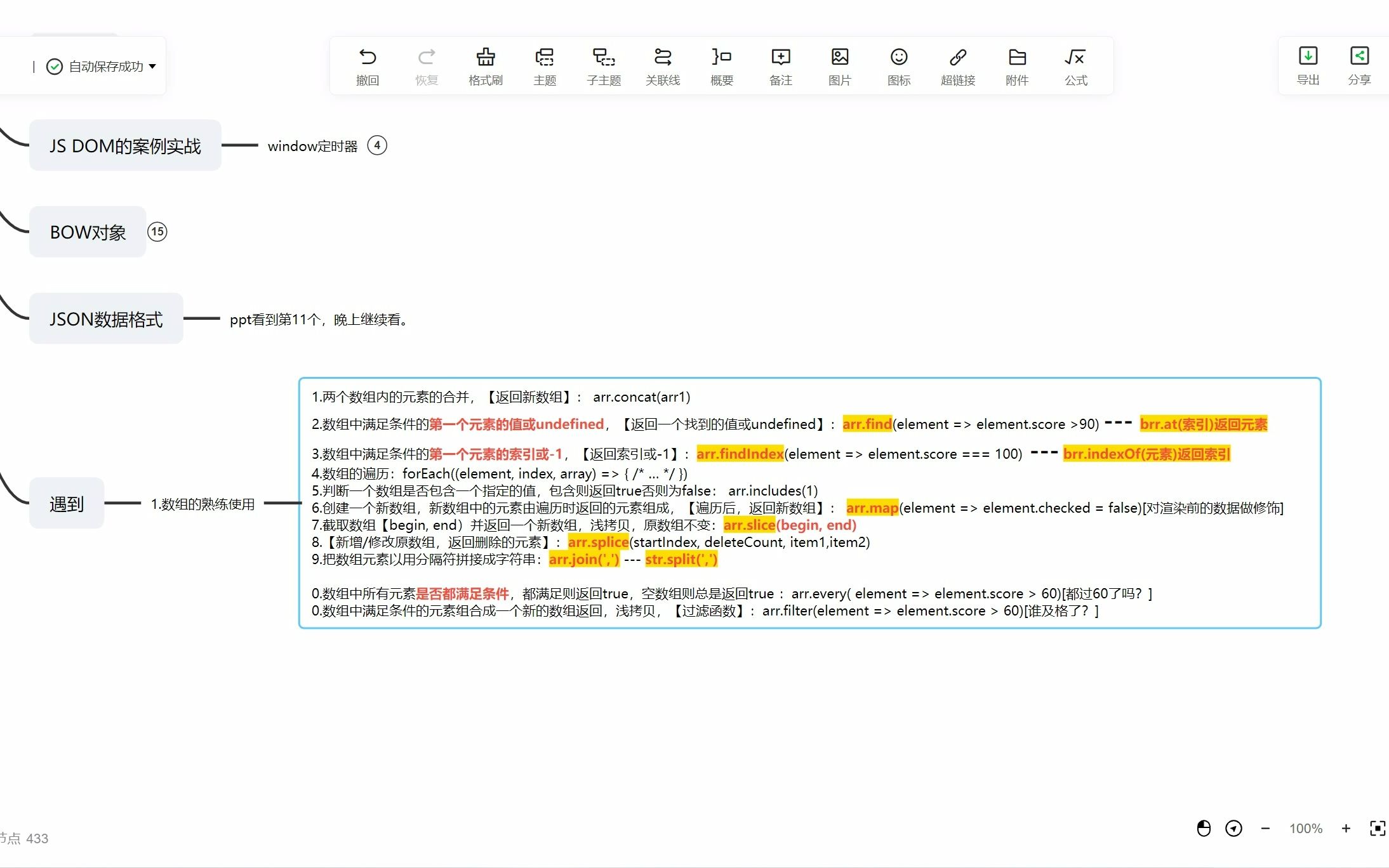Expand the 4 collapsed children of window定时器

pos(377,145)
